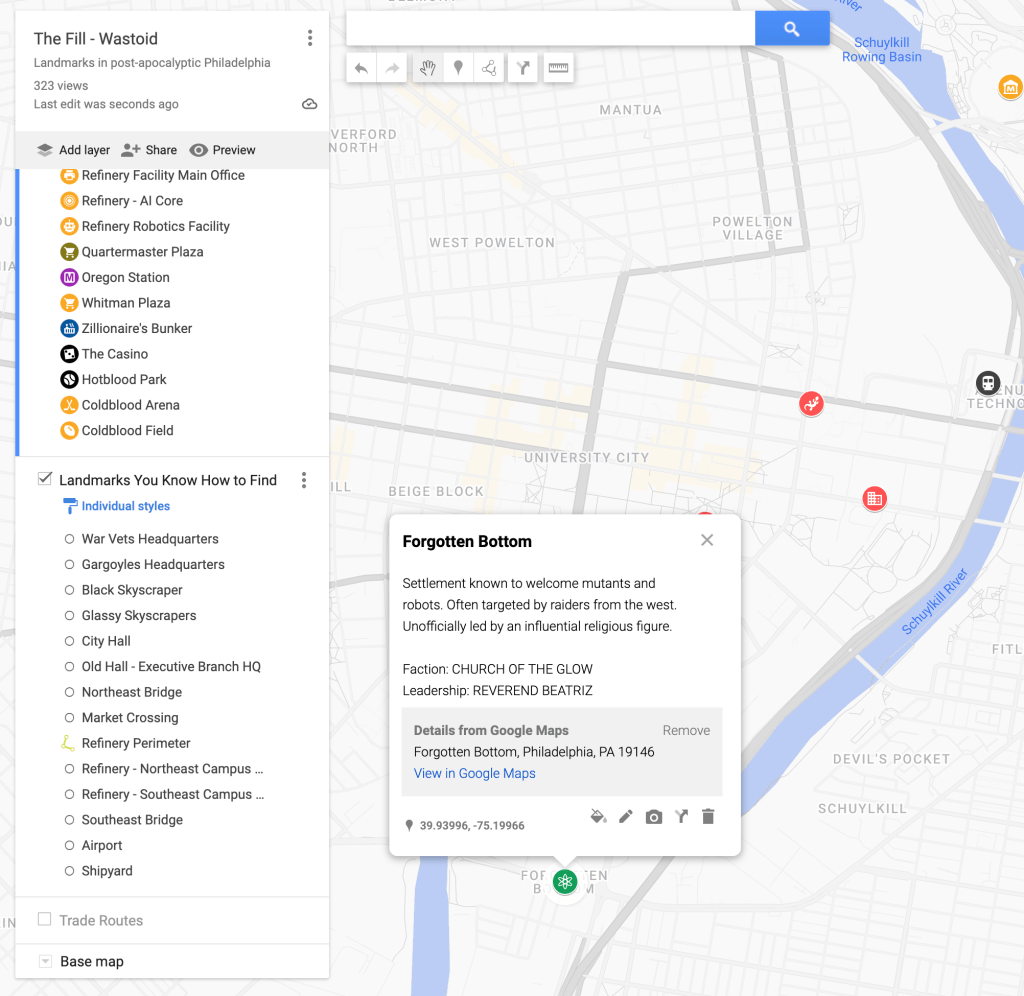
Task: Select Shipyard item
Action: click(106, 871)
